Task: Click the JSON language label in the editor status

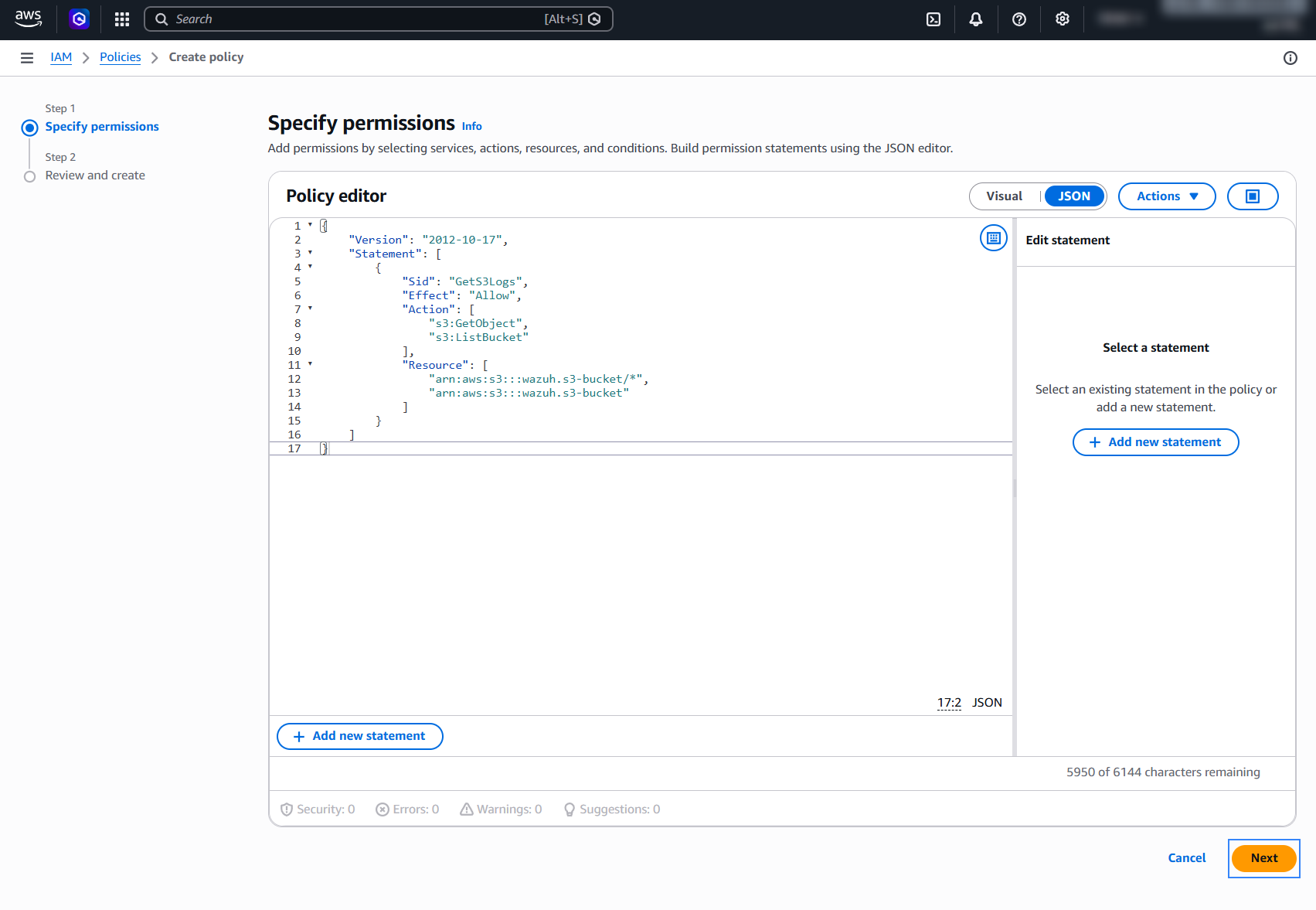Action: click(987, 703)
